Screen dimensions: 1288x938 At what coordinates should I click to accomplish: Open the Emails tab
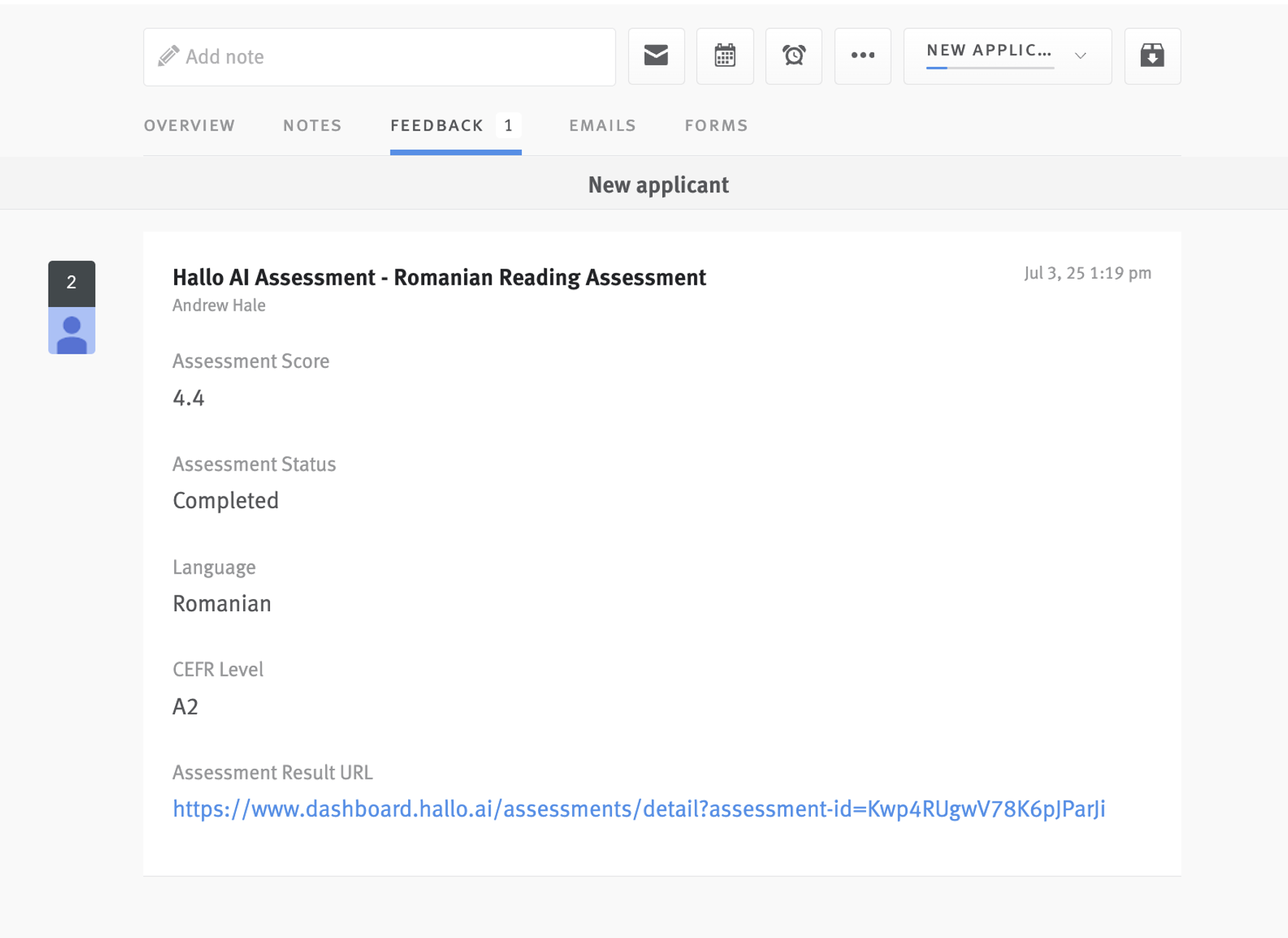point(603,126)
